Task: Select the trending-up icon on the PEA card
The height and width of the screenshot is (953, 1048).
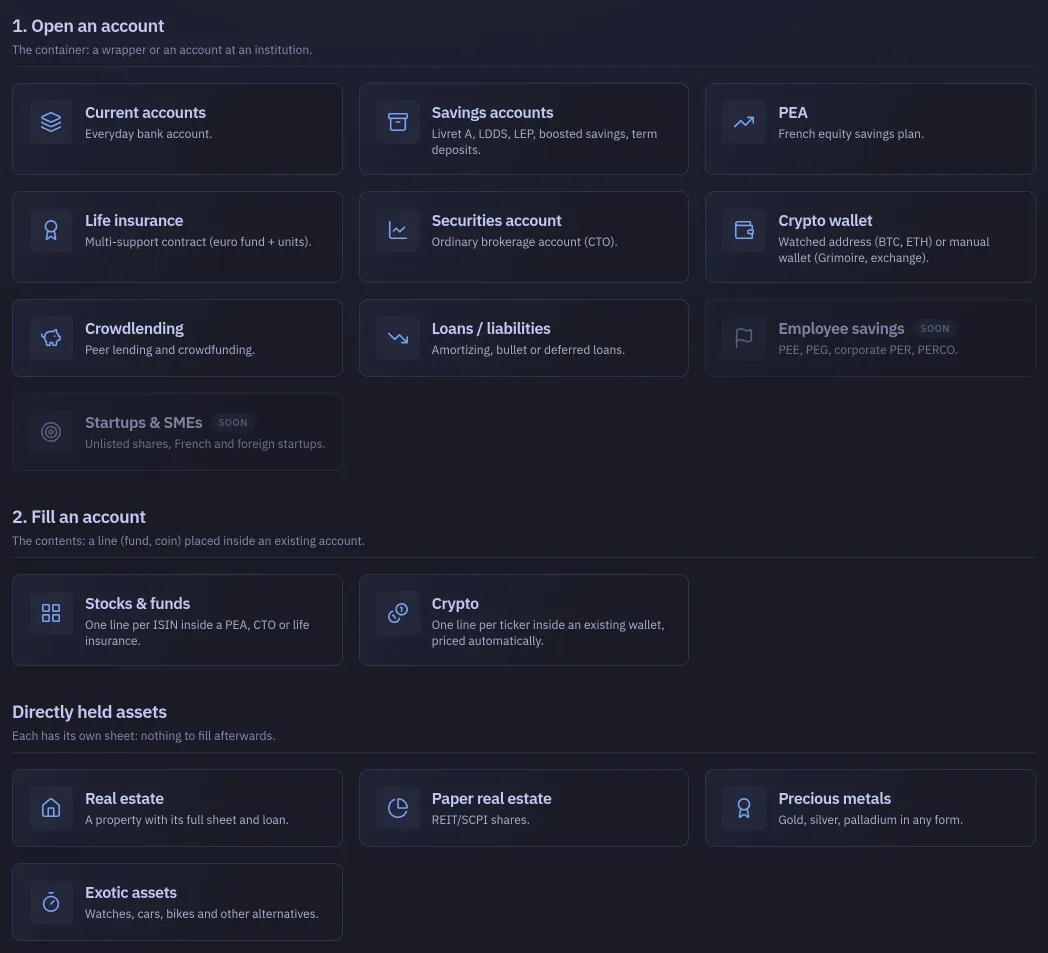Action: [744, 122]
